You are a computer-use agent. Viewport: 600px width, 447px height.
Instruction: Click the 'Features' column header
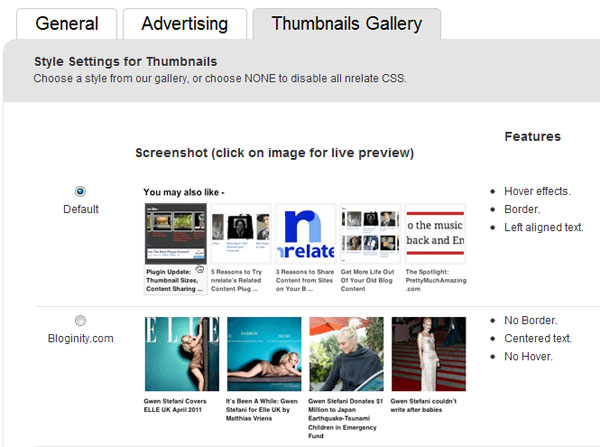pos(533,137)
